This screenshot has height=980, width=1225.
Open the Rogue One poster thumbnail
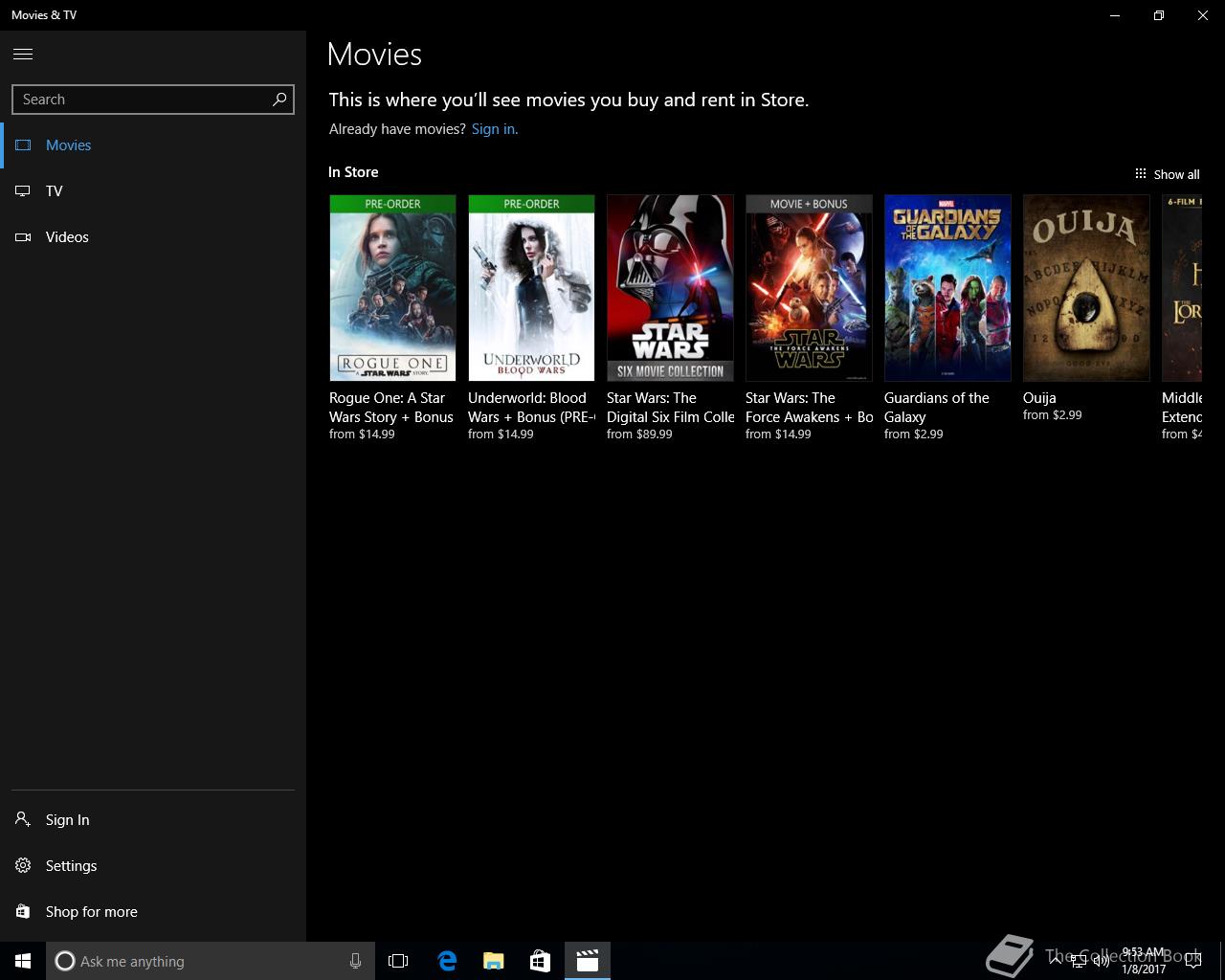click(392, 288)
